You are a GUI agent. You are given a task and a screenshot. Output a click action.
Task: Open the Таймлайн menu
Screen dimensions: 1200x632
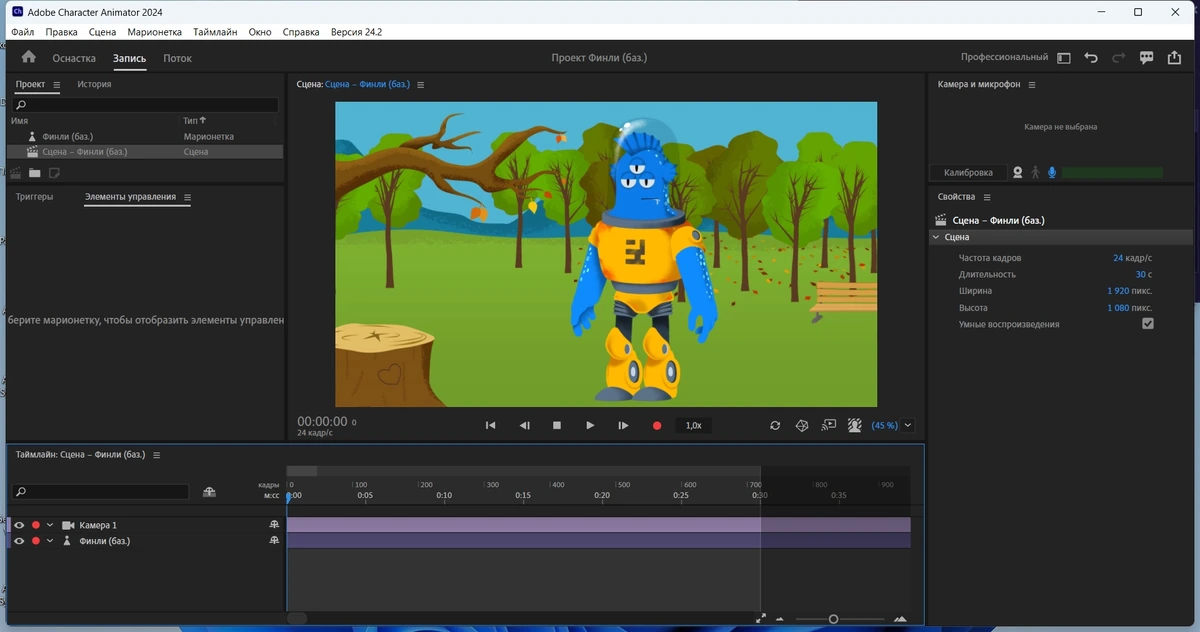tap(216, 32)
